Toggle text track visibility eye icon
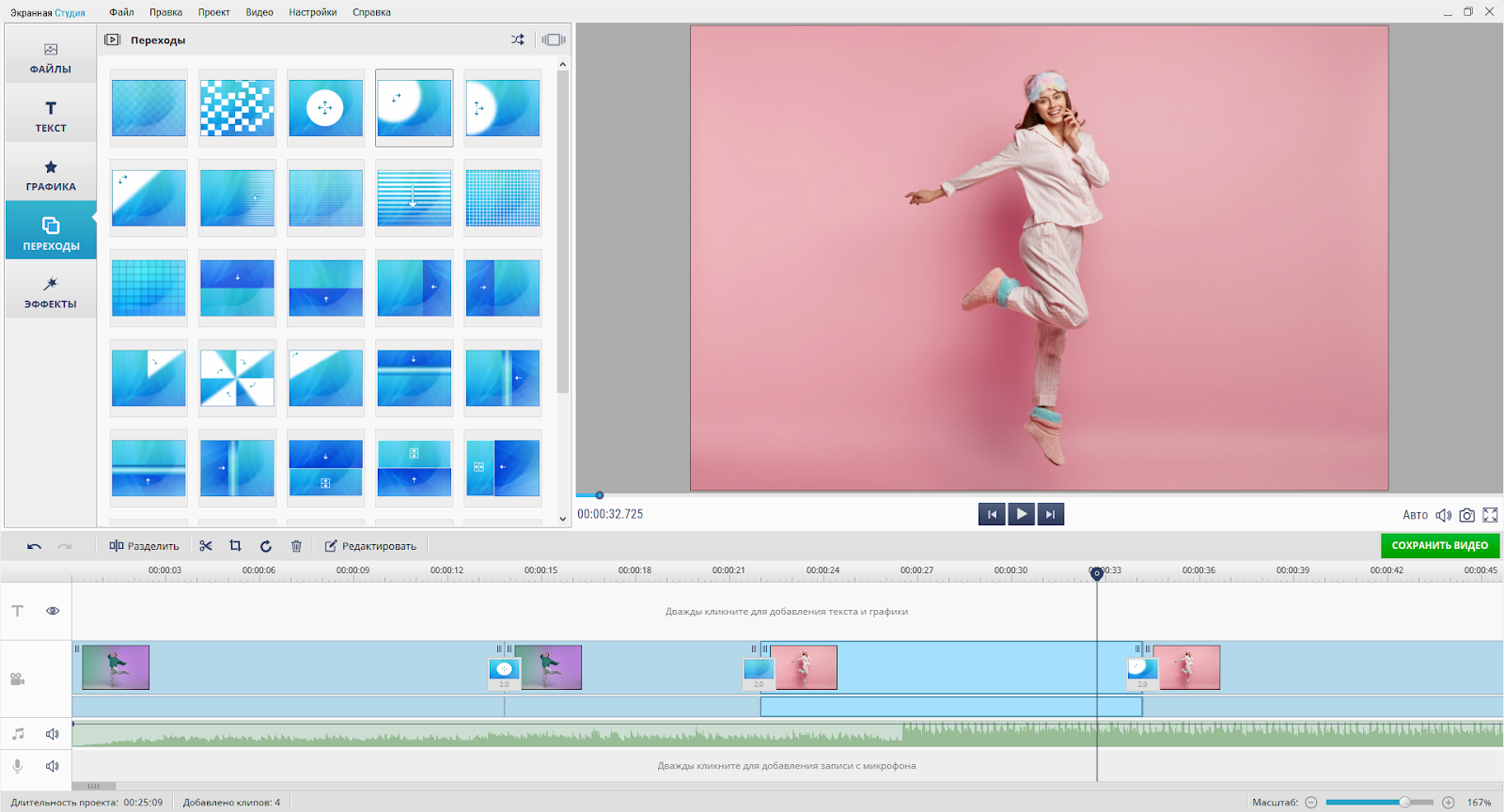1504x812 pixels. [x=53, y=611]
